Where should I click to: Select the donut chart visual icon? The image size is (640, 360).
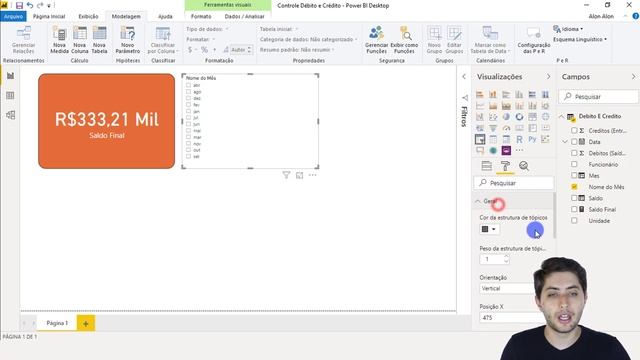click(x=519, y=117)
